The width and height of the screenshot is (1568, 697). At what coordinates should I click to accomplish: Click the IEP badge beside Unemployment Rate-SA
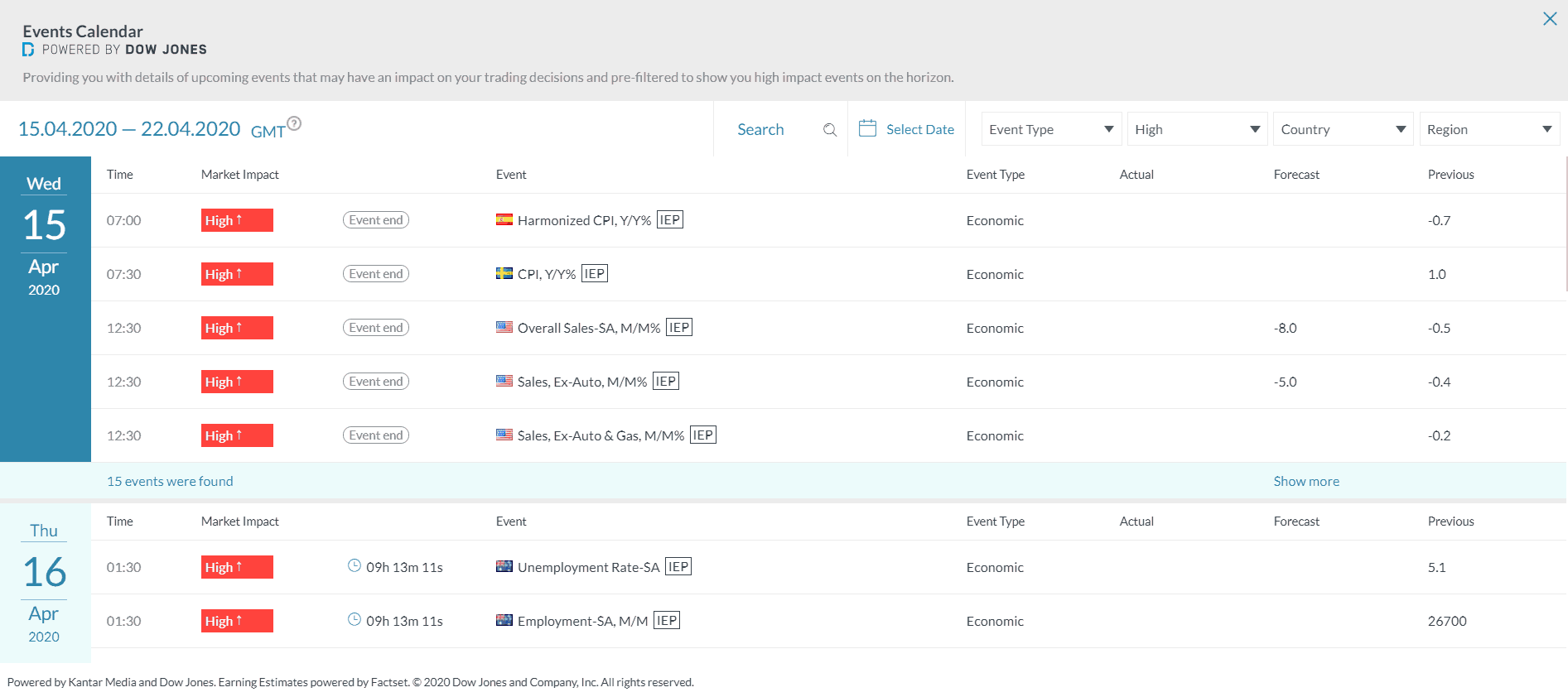(x=678, y=566)
